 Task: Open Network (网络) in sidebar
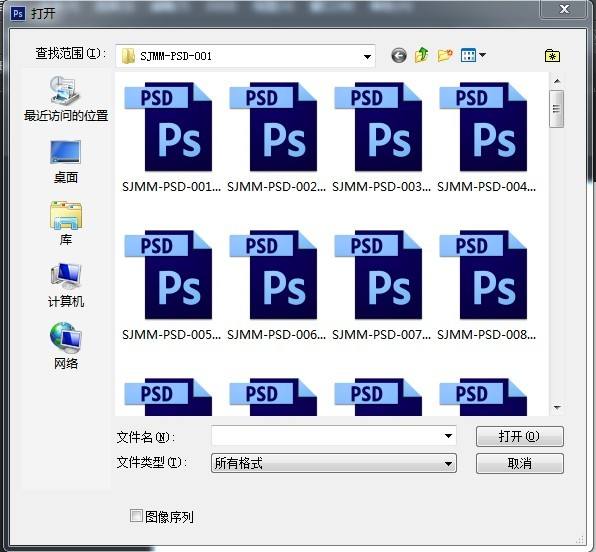[x=66, y=346]
